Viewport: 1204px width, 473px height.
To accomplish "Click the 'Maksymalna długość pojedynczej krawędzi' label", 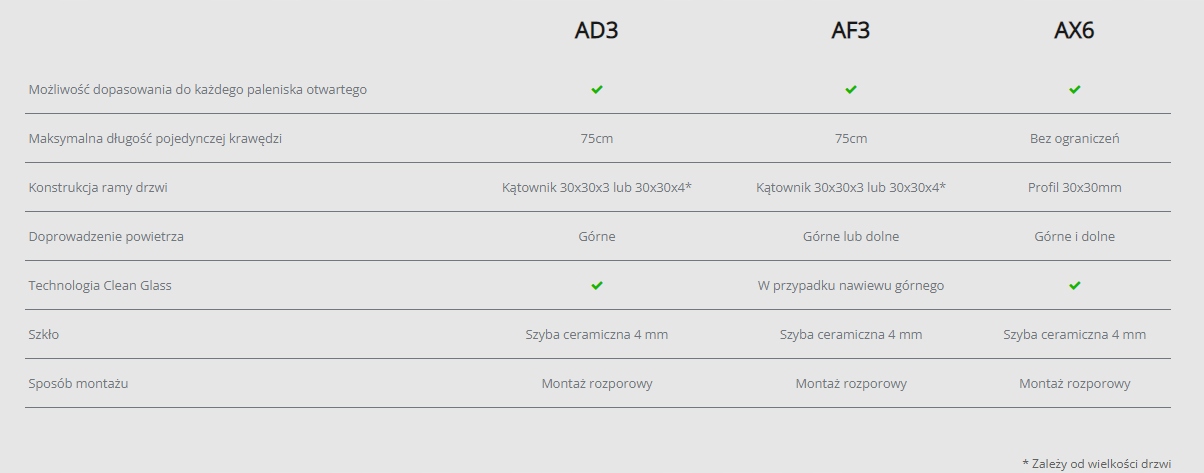I will pos(155,138).
